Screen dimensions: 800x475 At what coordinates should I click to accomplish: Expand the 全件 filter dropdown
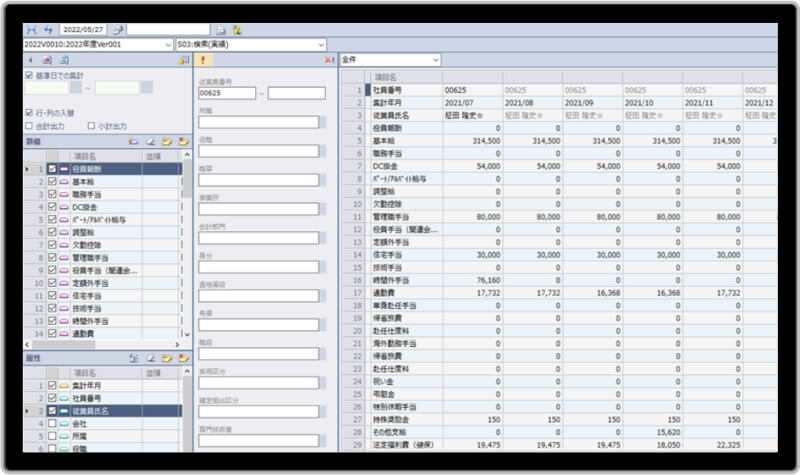tap(435, 61)
